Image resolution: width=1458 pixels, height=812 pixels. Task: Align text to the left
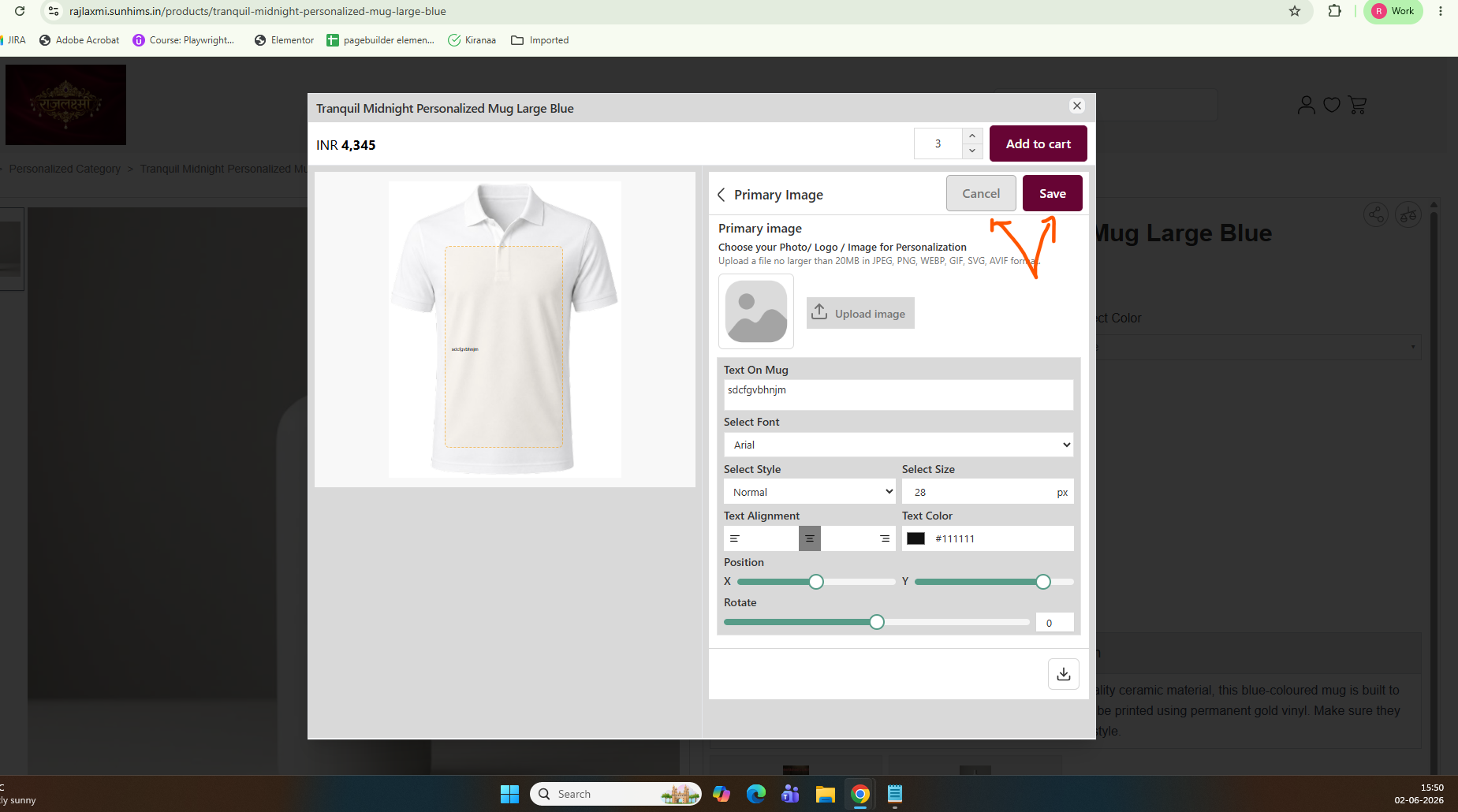pos(734,538)
